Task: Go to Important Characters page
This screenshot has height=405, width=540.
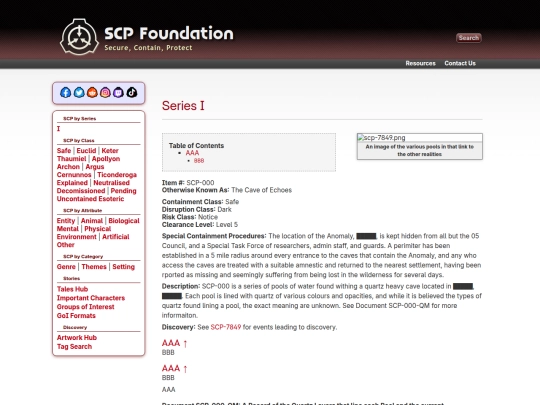Action: click(91, 298)
